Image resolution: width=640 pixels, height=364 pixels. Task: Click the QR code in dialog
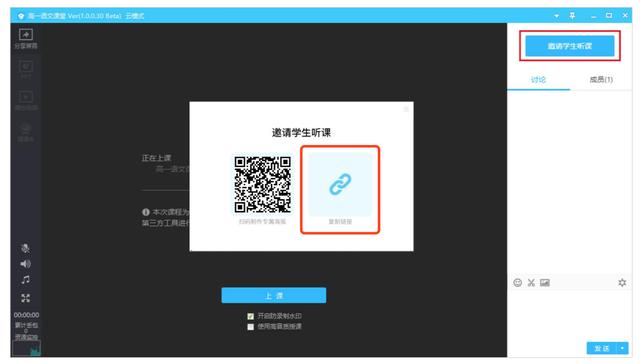262,184
